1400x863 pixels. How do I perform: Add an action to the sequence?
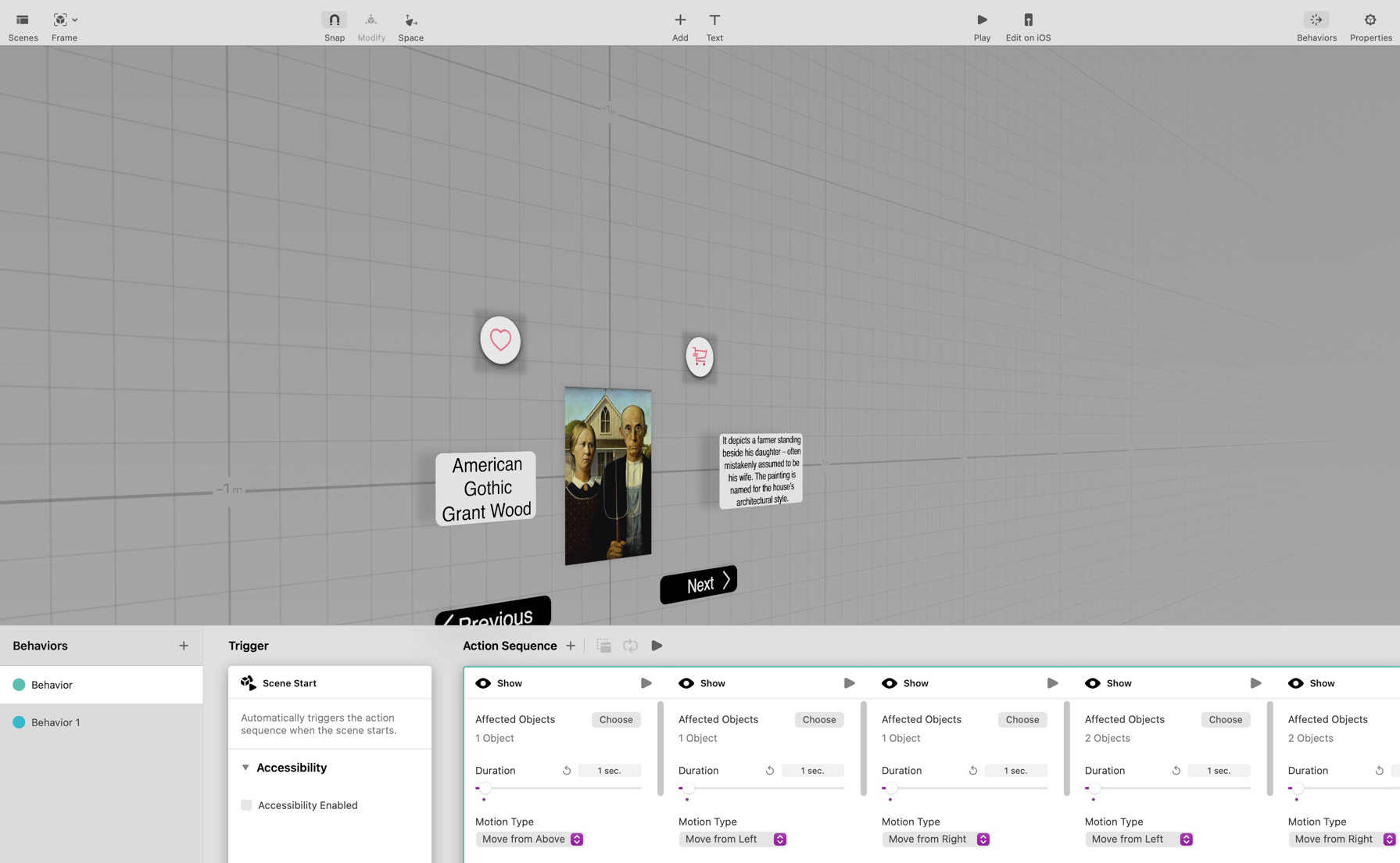[x=571, y=646]
